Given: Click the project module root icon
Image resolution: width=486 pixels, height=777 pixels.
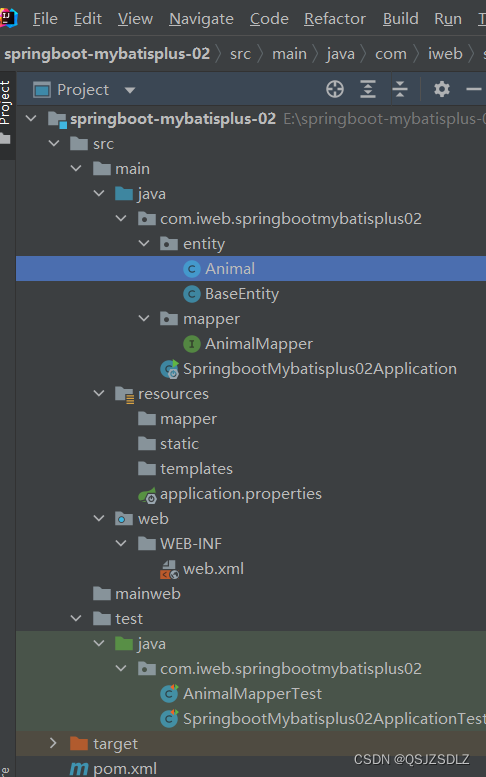Looking at the screenshot, I should 57,119.
